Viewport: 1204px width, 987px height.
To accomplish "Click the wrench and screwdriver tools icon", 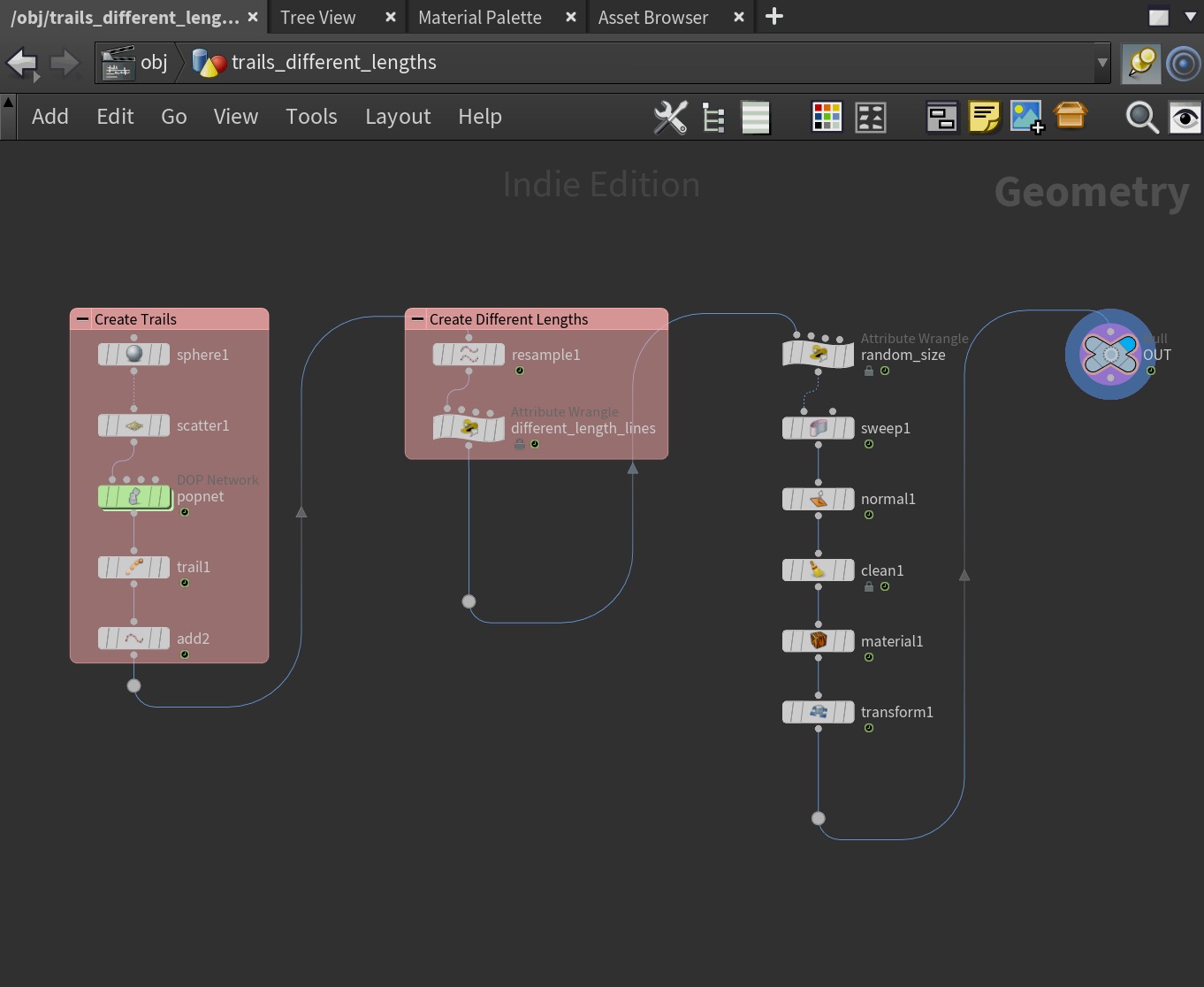I will point(670,117).
